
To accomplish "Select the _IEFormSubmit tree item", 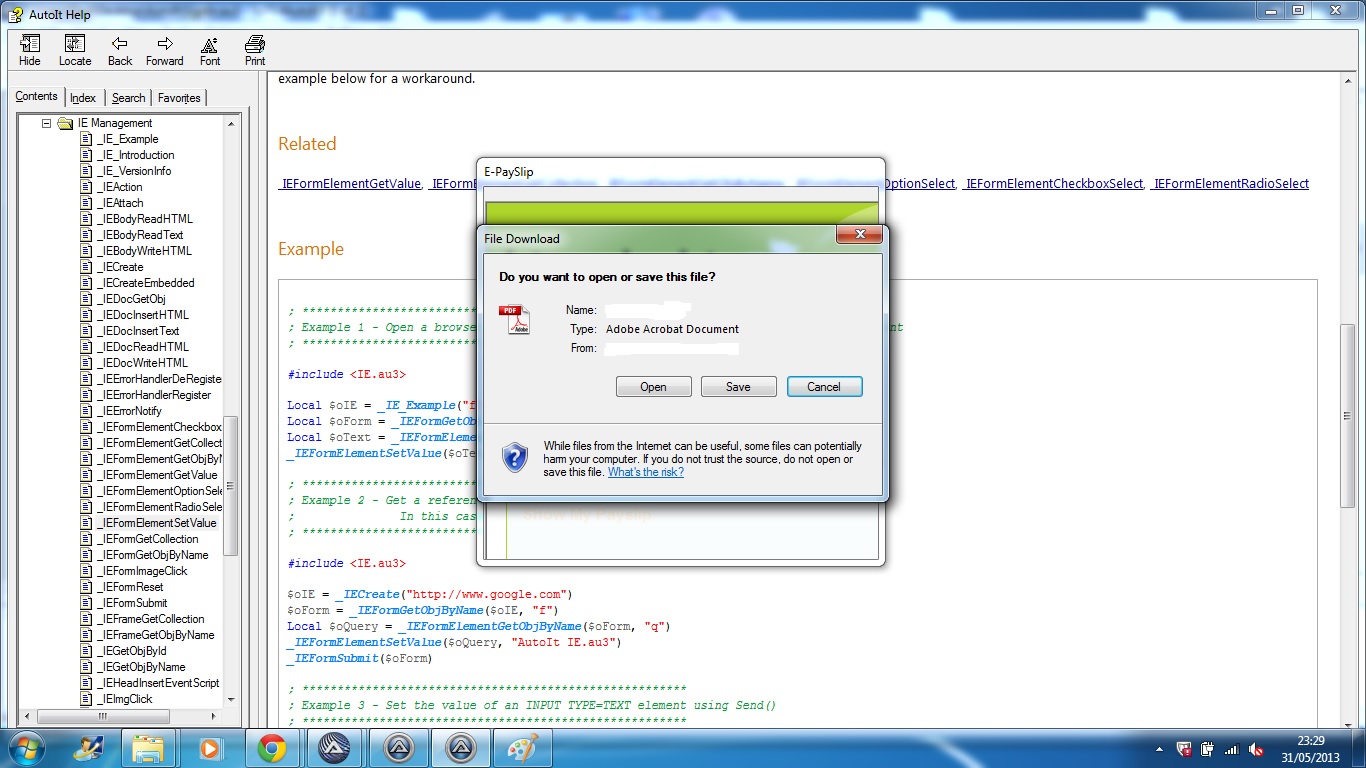I will coord(132,603).
